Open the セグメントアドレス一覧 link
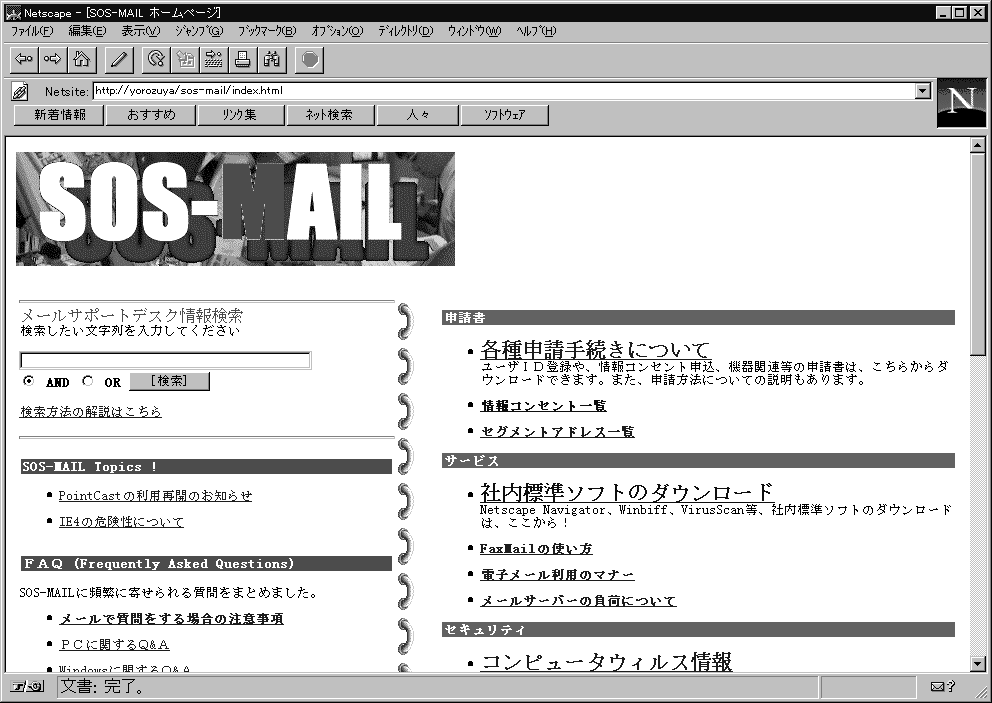 [x=557, y=432]
